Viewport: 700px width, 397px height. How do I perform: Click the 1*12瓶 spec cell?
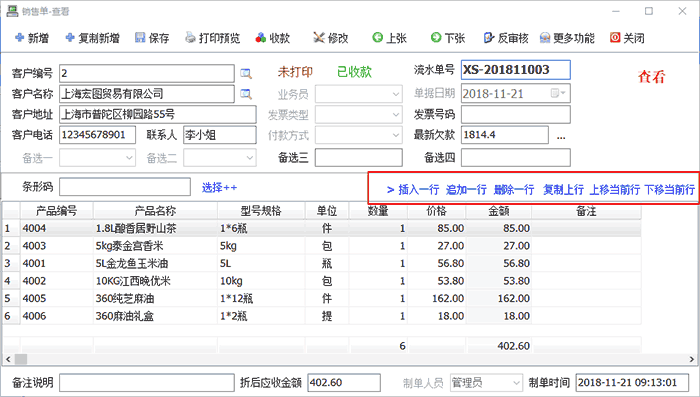261,298
